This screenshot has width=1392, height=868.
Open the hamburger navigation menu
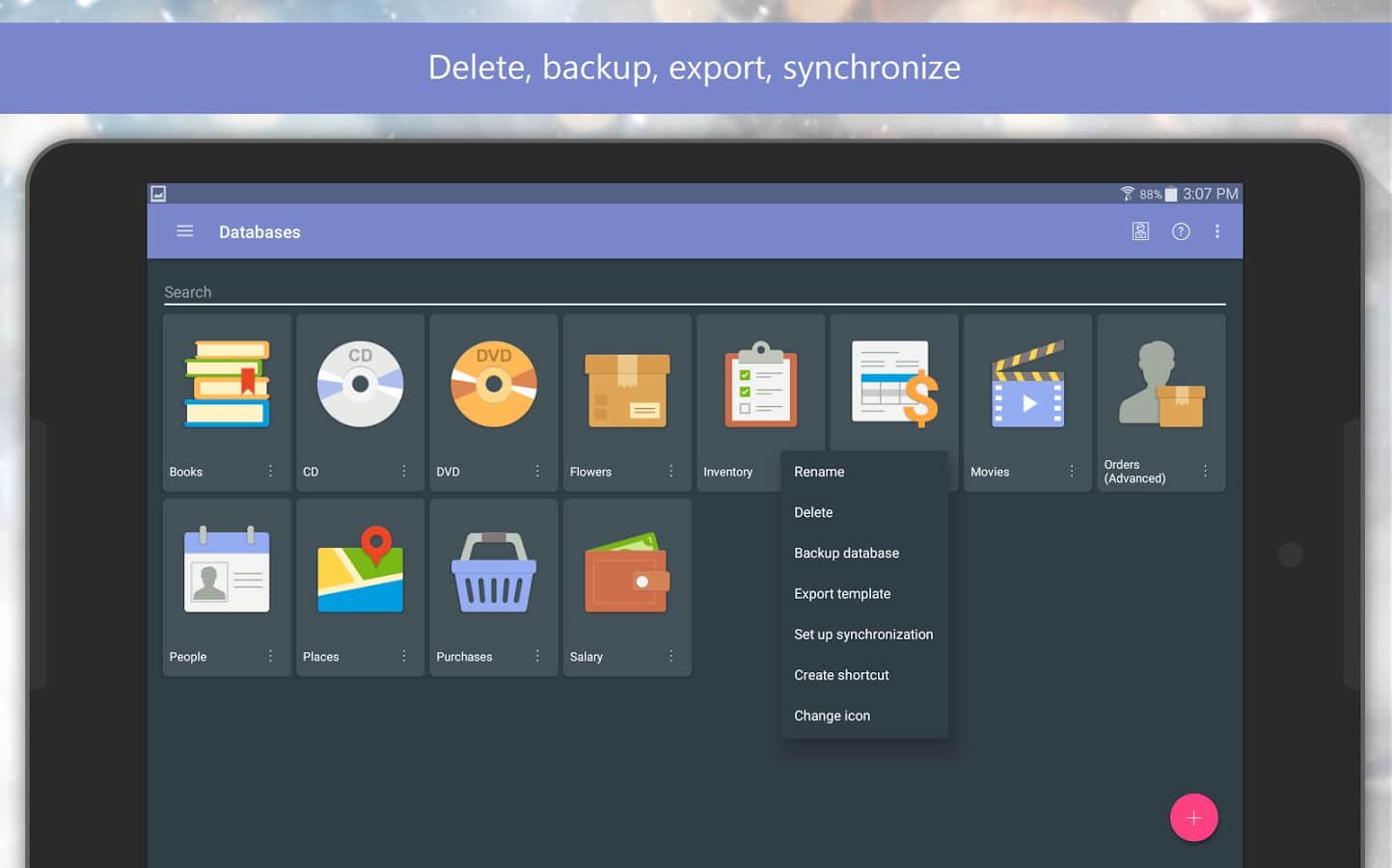tap(185, 231)
